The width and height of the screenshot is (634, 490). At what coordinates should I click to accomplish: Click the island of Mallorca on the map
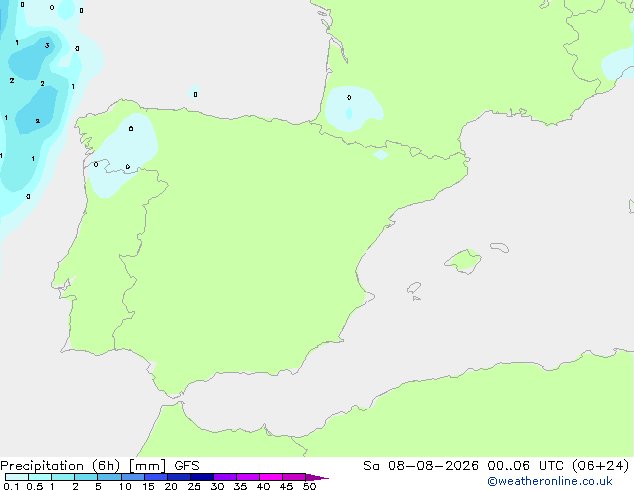click(463, 261)
